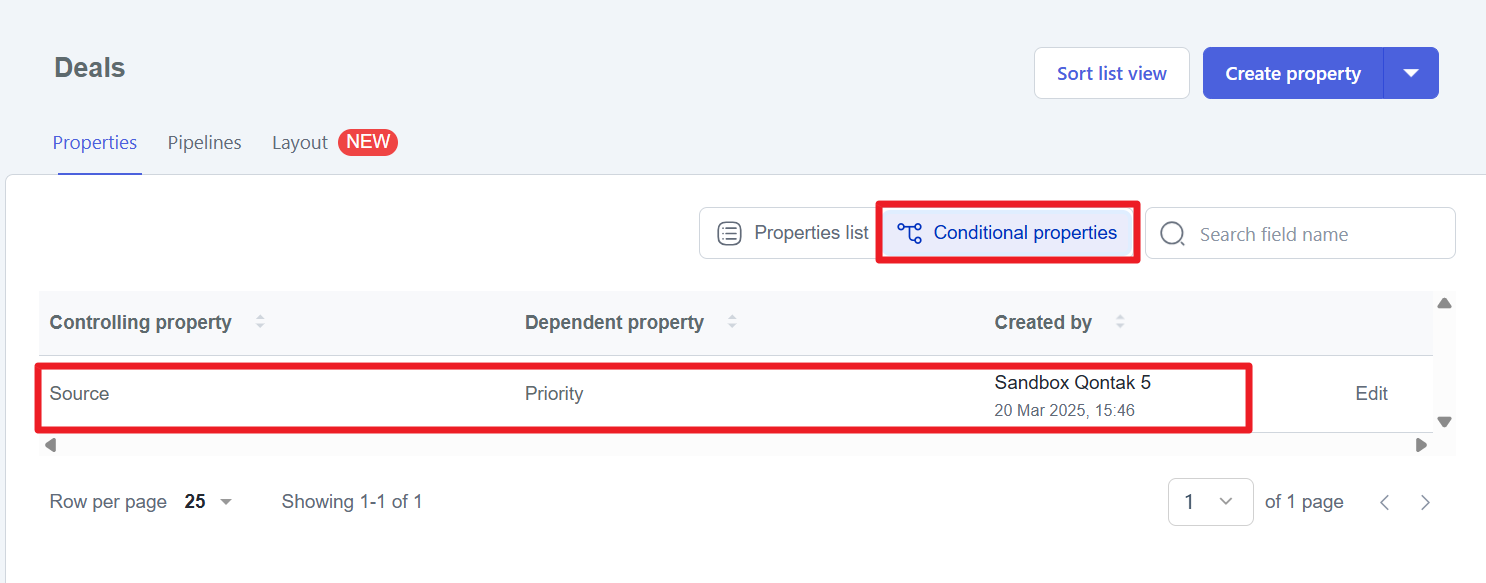Switch to the Layout tab

(x=299, y=142)
